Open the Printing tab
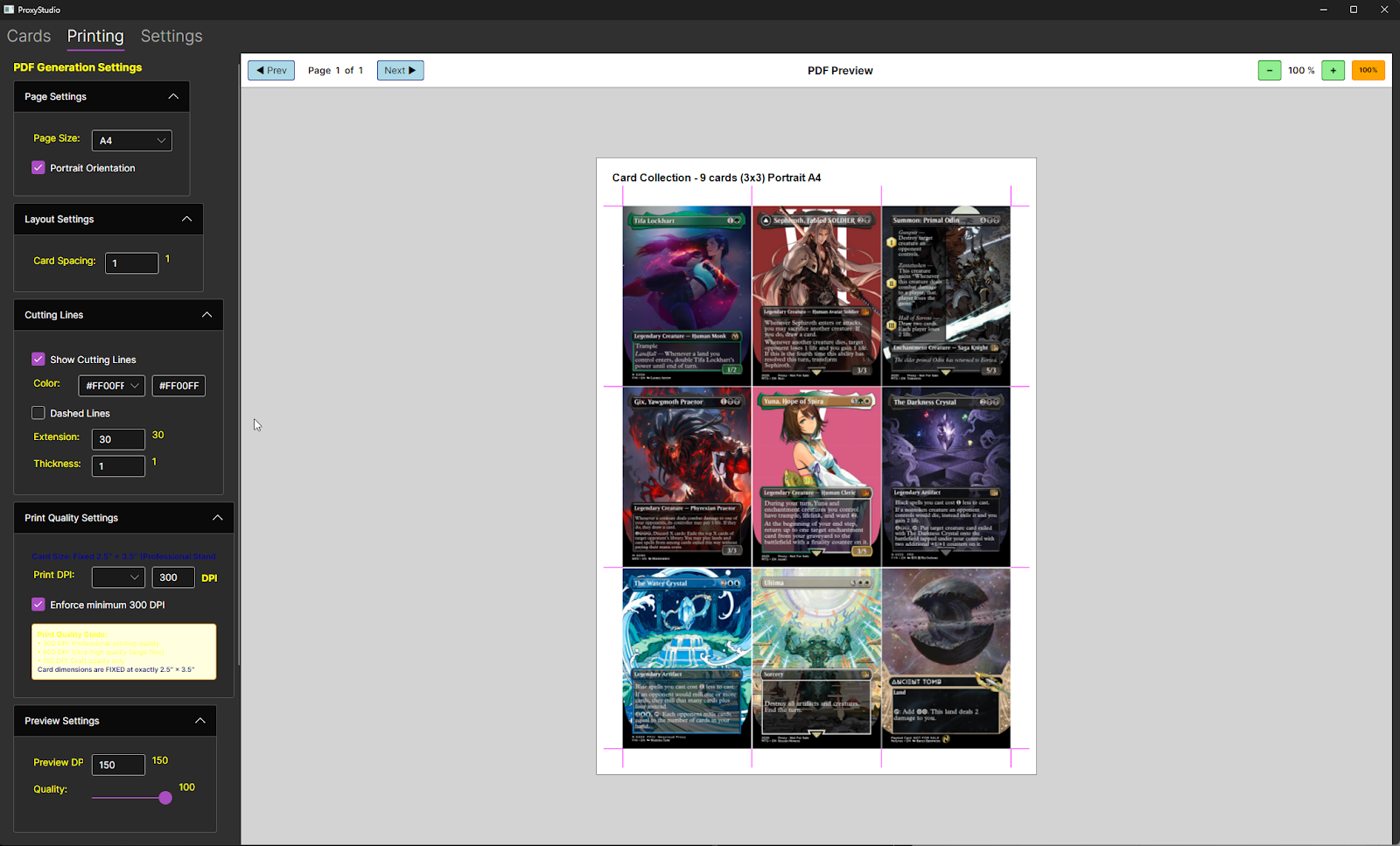The width and height of the screenshot is (1400, 846). (x=95, y=36)
